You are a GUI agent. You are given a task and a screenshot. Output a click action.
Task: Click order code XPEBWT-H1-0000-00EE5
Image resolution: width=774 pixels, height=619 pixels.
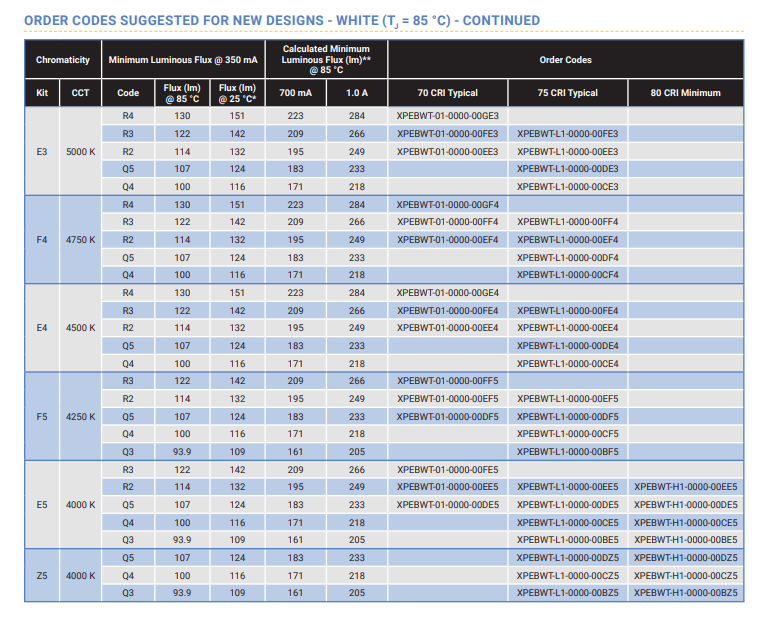pyautogui.click(x=686, y=487)
